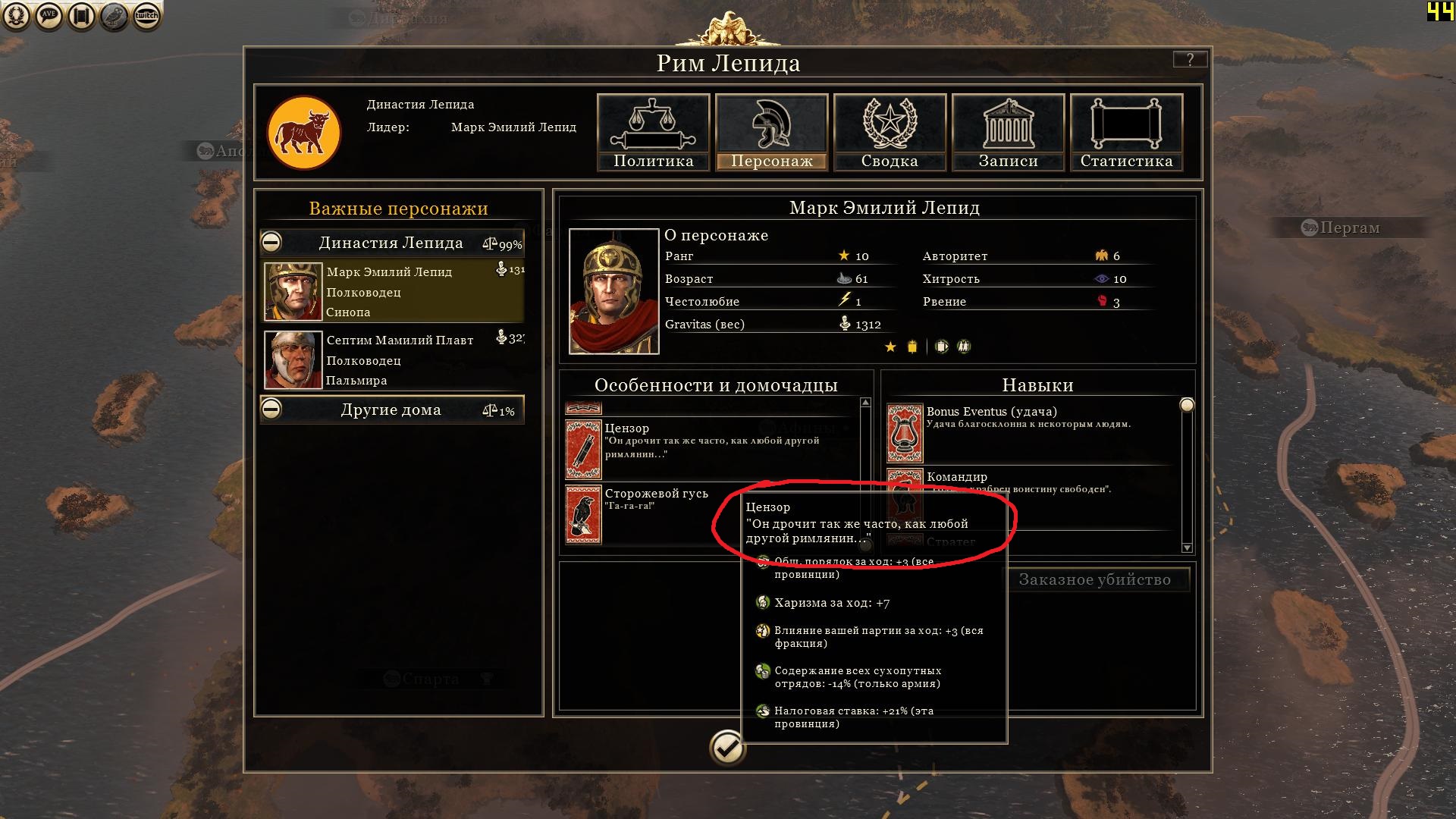This screenshot has width=1456, height=819.
Task: Open the Записи tab
Action: coord(1008,132)
